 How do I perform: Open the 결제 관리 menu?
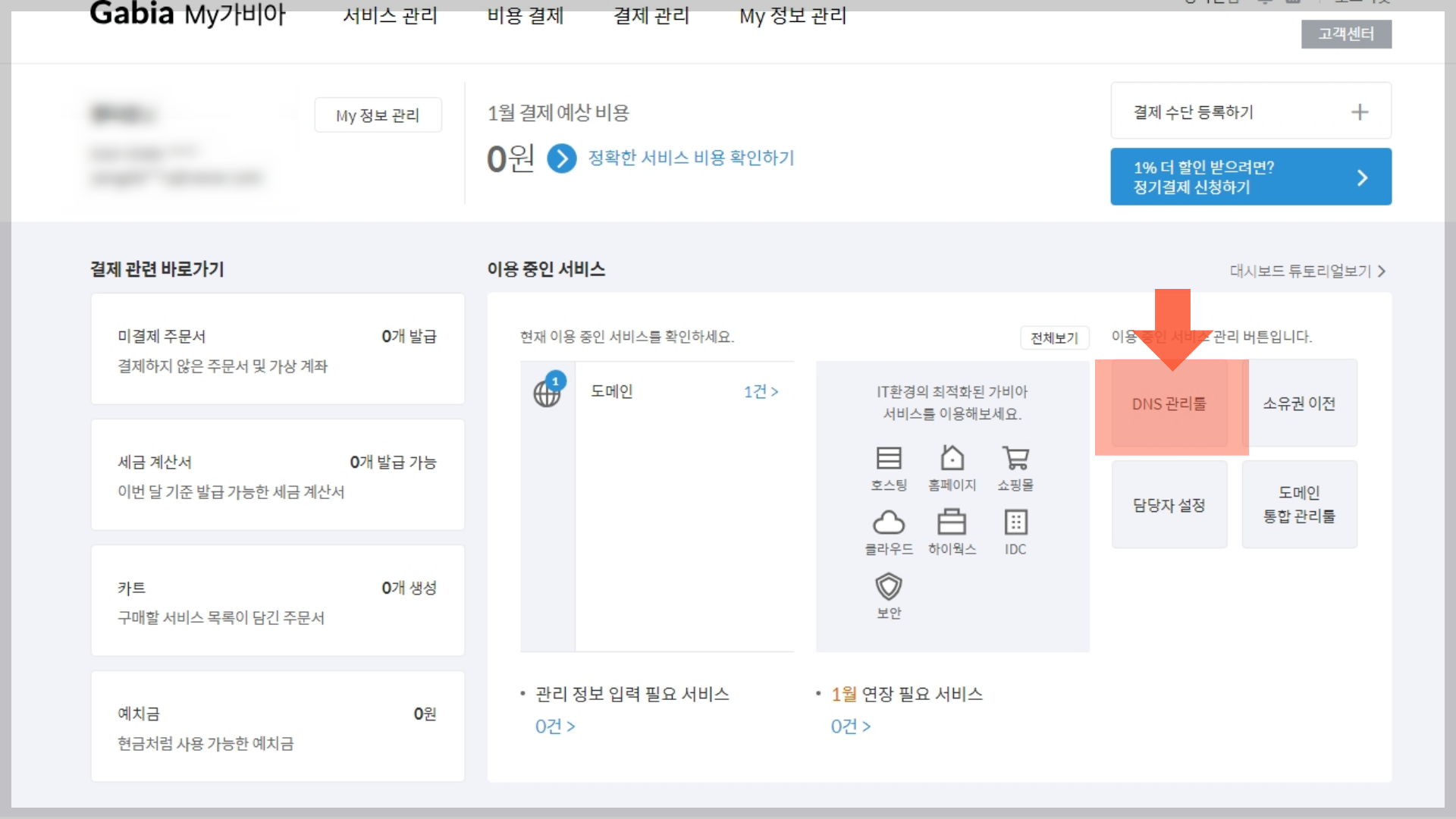coord(651,16)
